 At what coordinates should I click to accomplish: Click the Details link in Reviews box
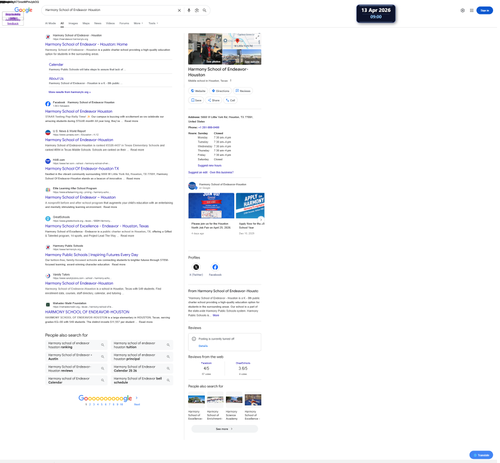pos(203,346)
